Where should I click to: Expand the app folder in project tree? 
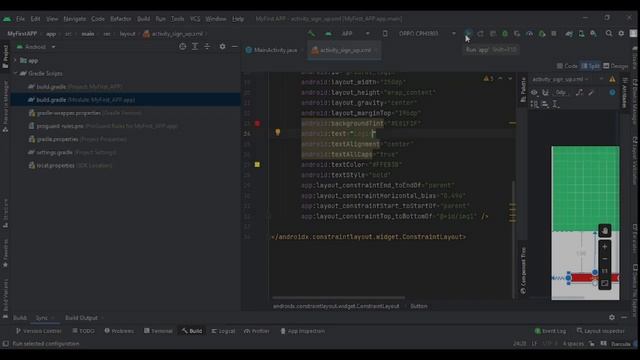(x=16, y=60)
